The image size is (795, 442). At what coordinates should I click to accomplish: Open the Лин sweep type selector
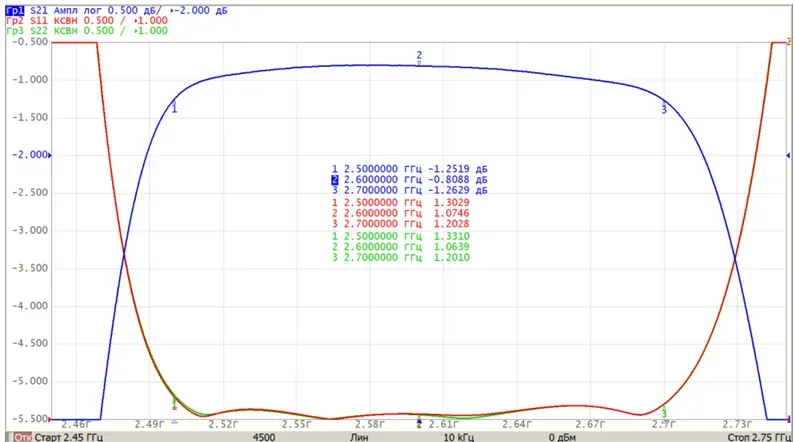(x=359, y=437)
